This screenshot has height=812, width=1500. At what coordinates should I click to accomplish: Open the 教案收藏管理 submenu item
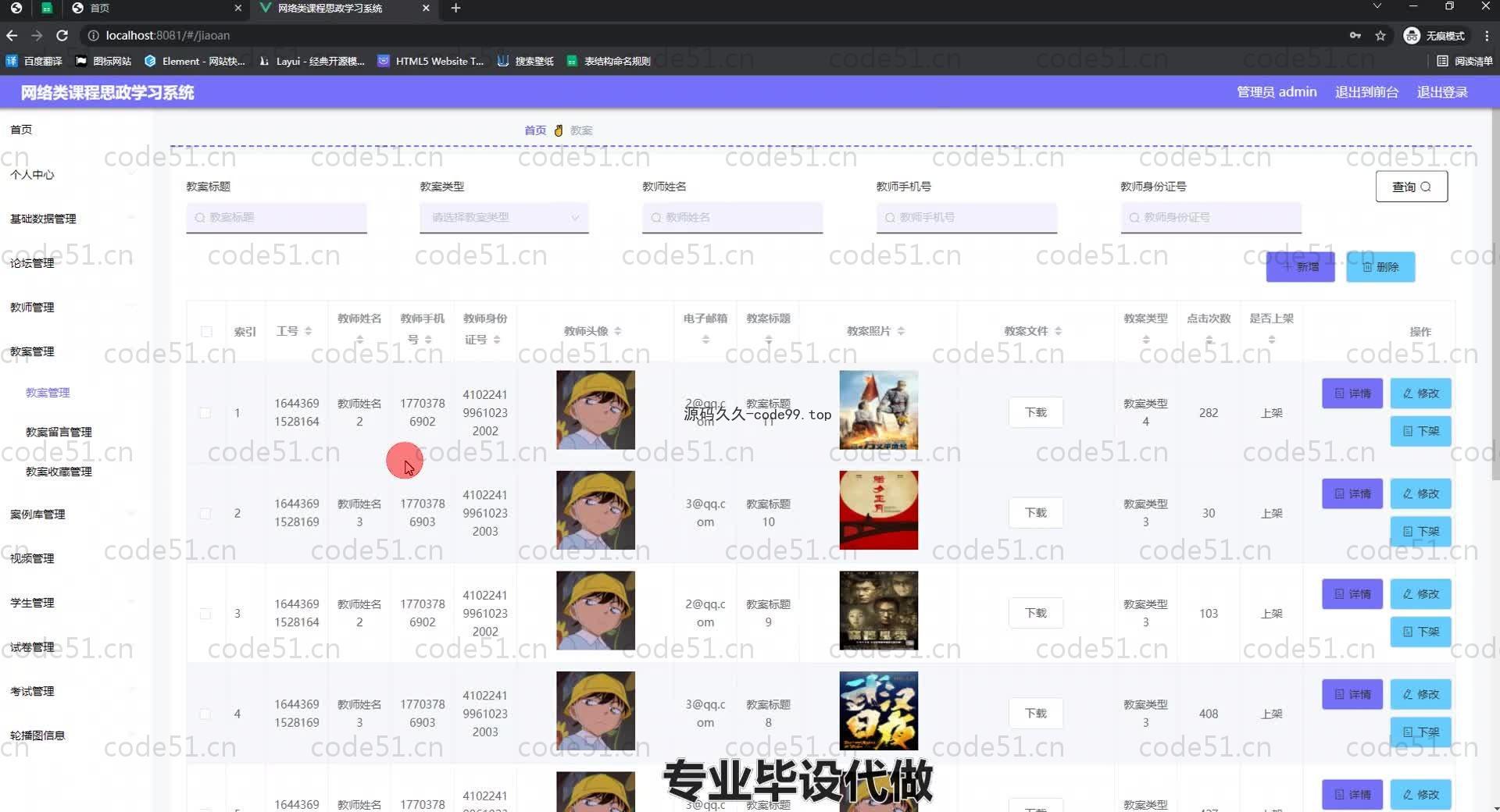tap(59, 472)
